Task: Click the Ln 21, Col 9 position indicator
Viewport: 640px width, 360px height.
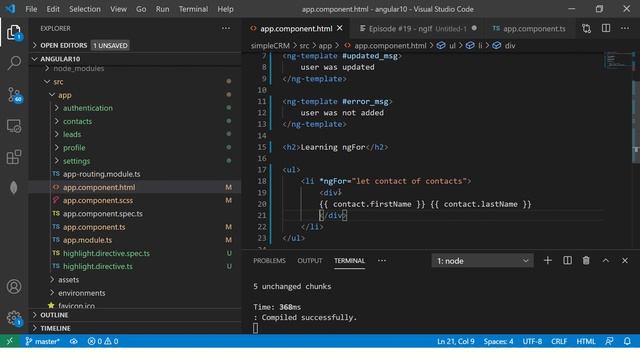Action: click(x=456, y=341)
